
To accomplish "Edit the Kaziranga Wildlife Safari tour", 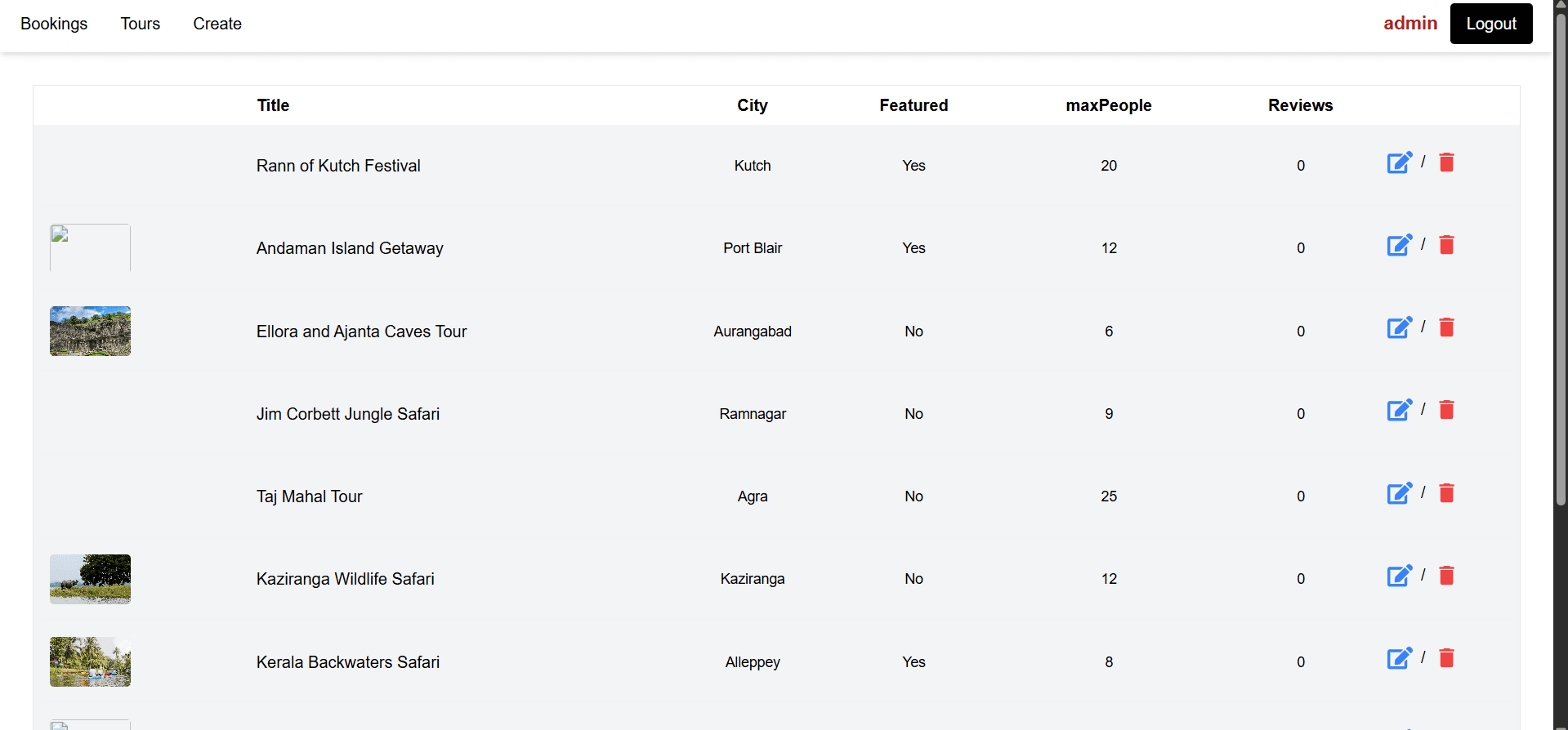I will tap(1400, 576).
